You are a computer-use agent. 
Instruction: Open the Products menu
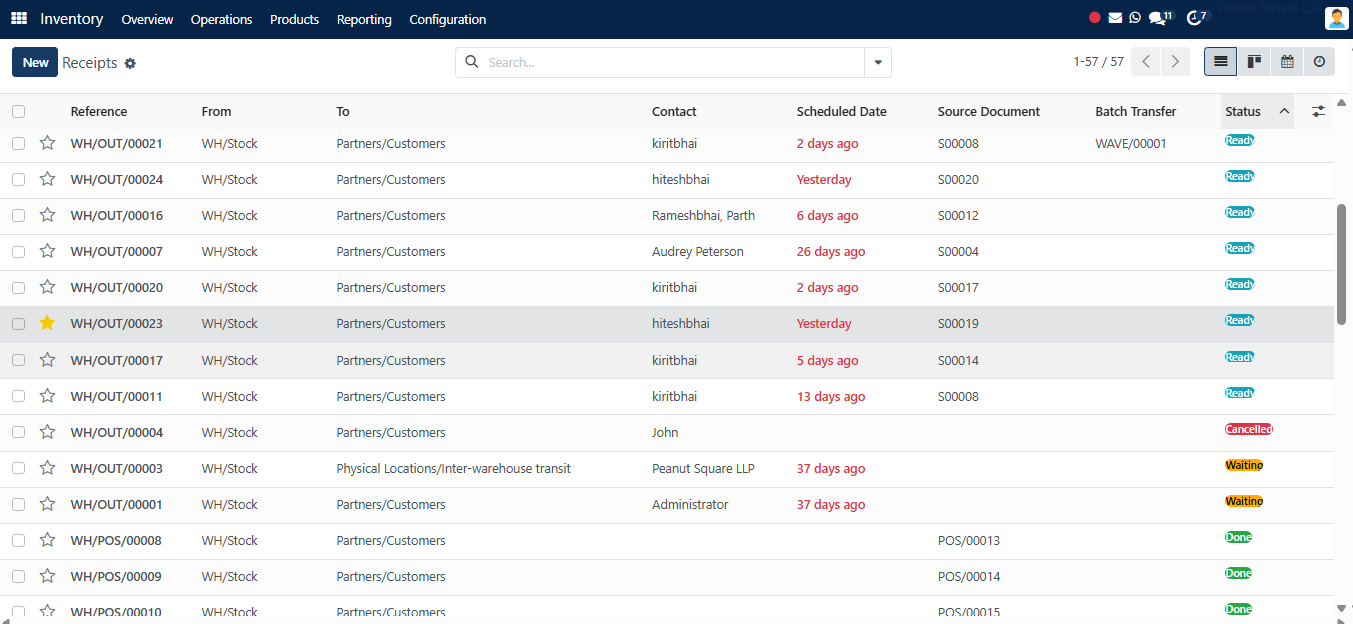tap(294, 19)
